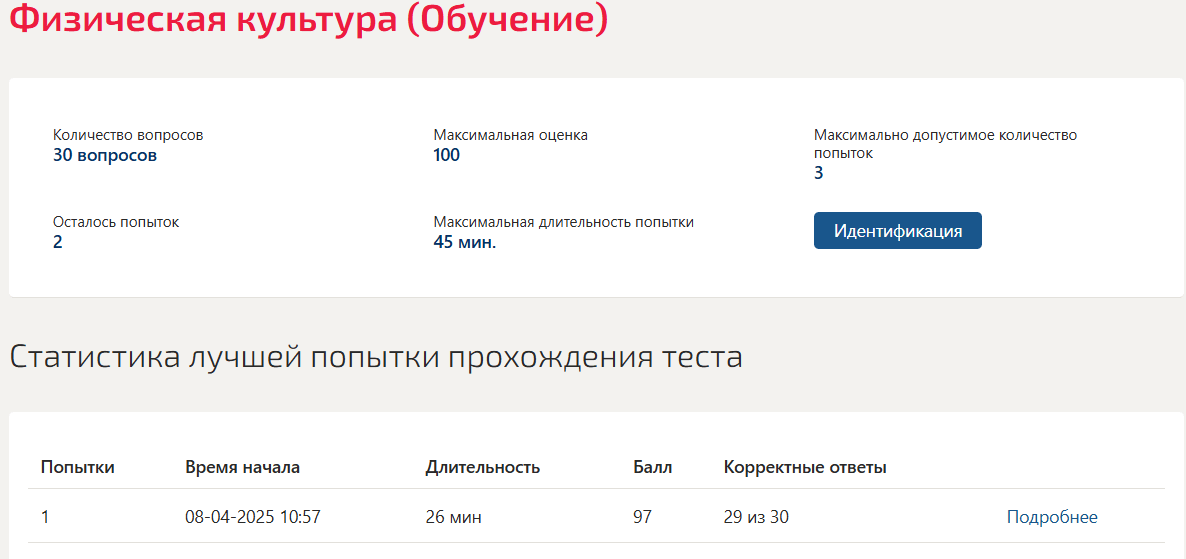Click the Физическая культура (Обучение) page title
1186x559 pixels.
click(309, 19)
